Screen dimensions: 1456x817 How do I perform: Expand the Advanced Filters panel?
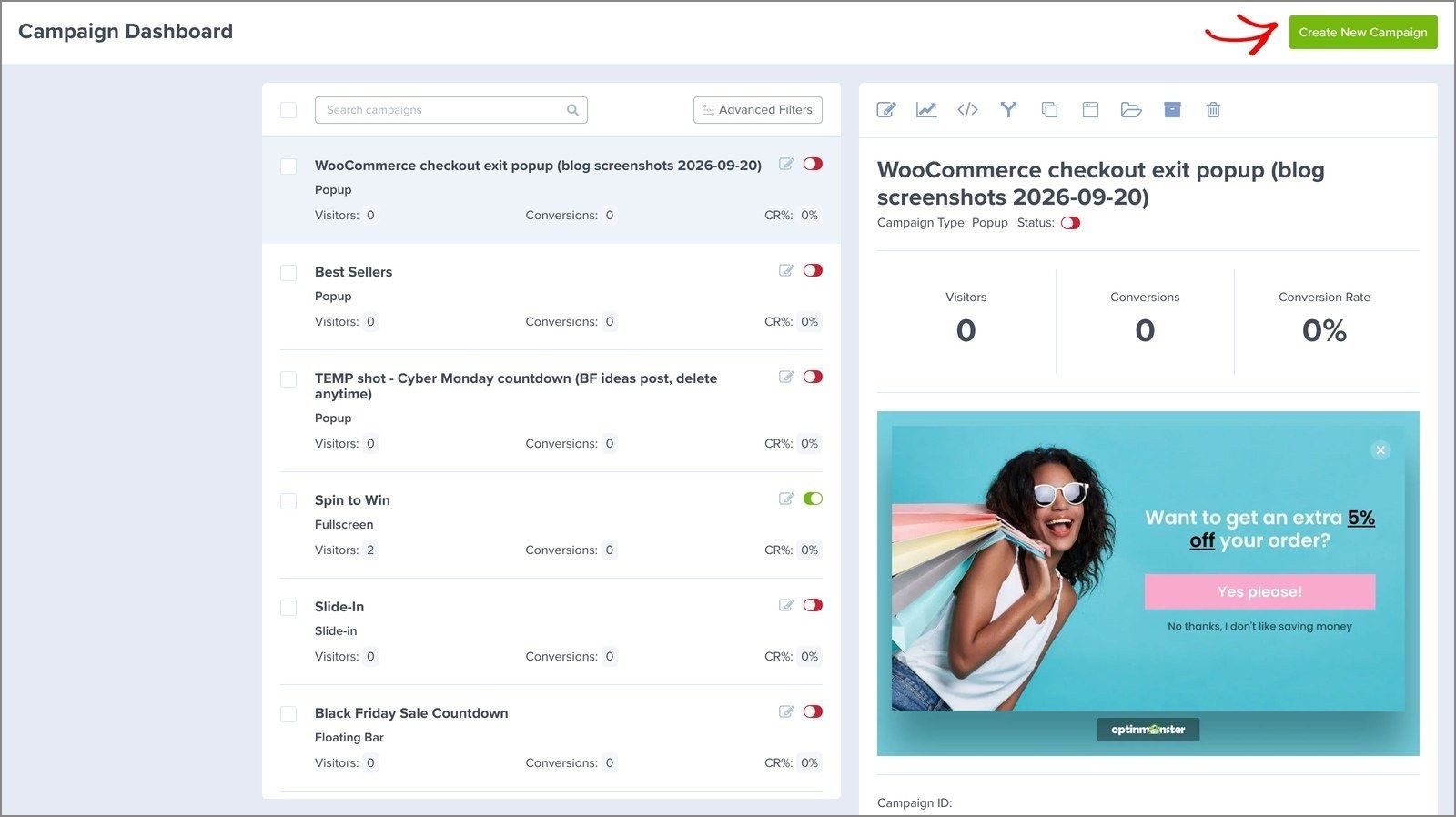[758, 110]
